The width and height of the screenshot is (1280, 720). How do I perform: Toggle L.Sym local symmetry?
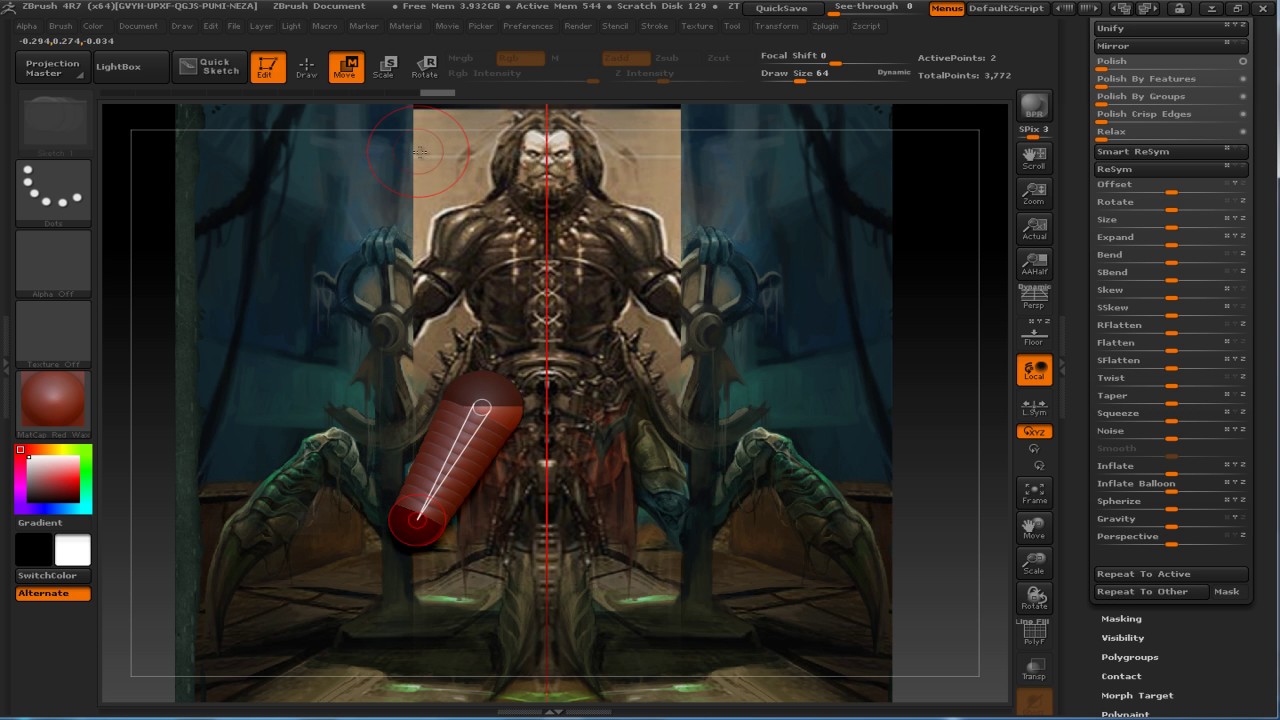[x=1034, y=406]
